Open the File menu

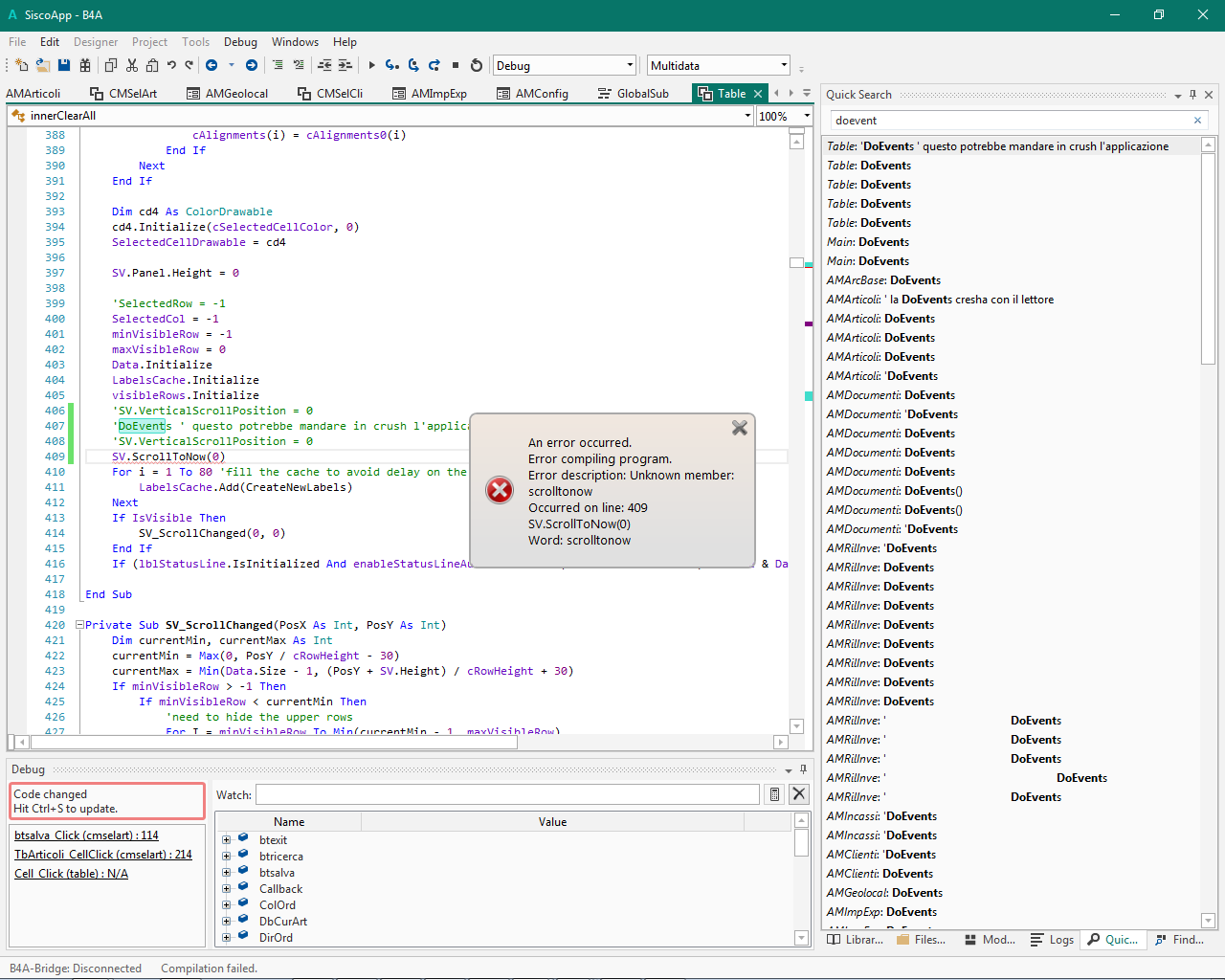click(17, 42)
